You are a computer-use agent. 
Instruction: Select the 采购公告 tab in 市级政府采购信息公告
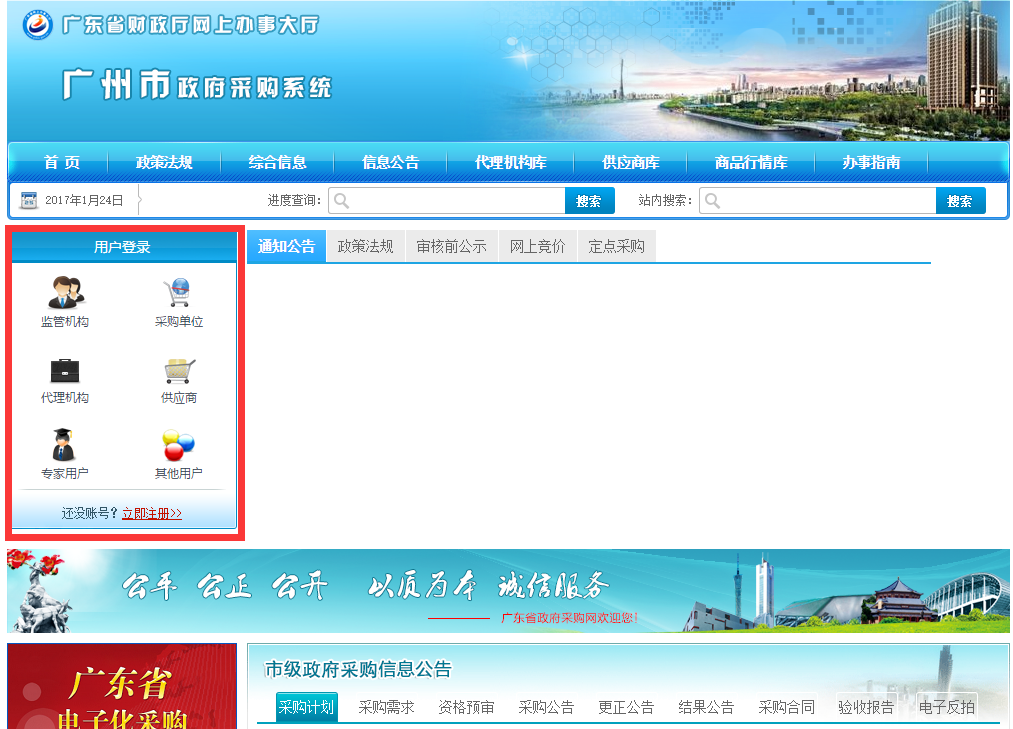tap(546, 707)
